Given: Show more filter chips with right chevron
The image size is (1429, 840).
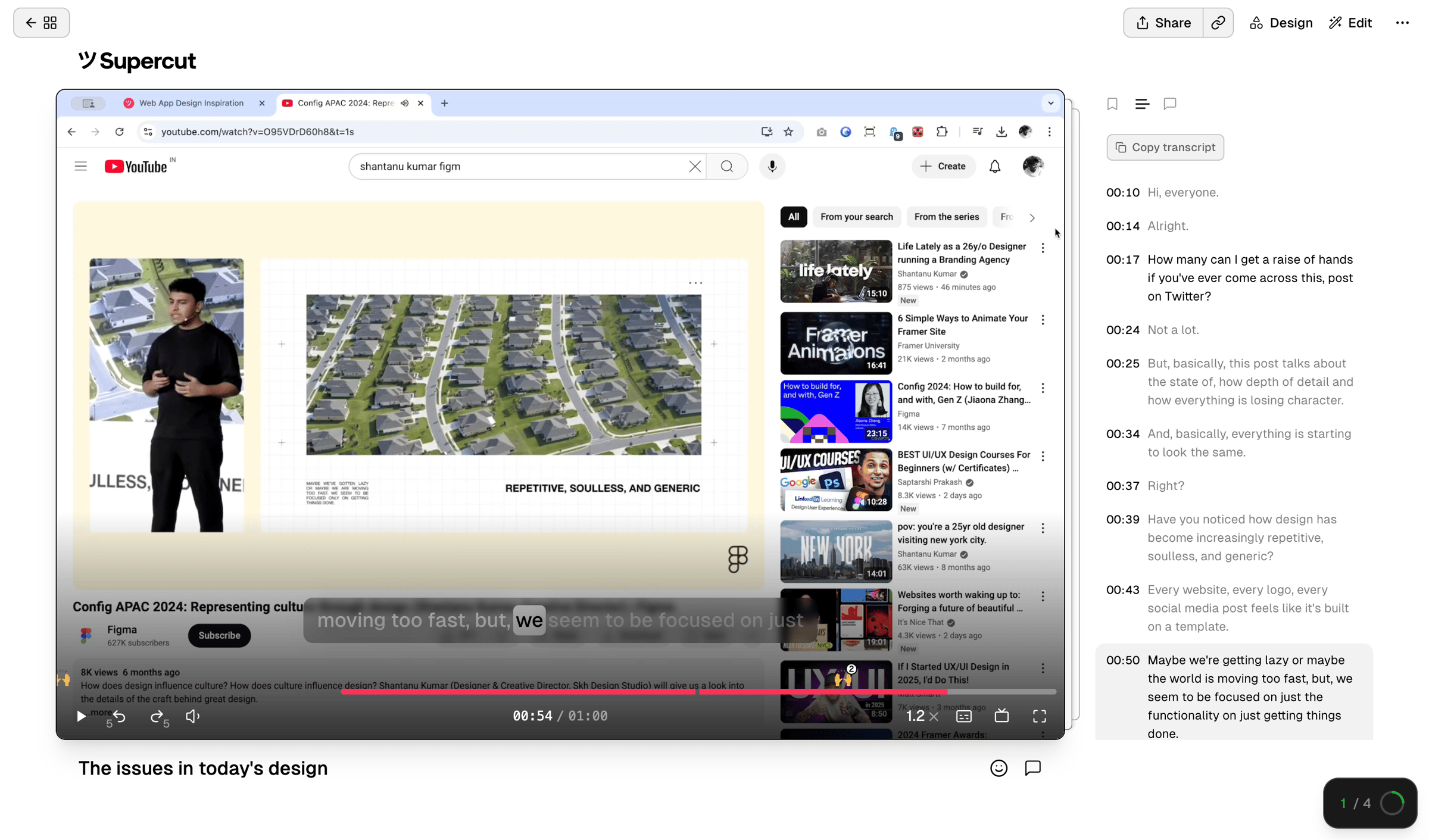Looking at the screenshot, I should [x=1032, y=217].
